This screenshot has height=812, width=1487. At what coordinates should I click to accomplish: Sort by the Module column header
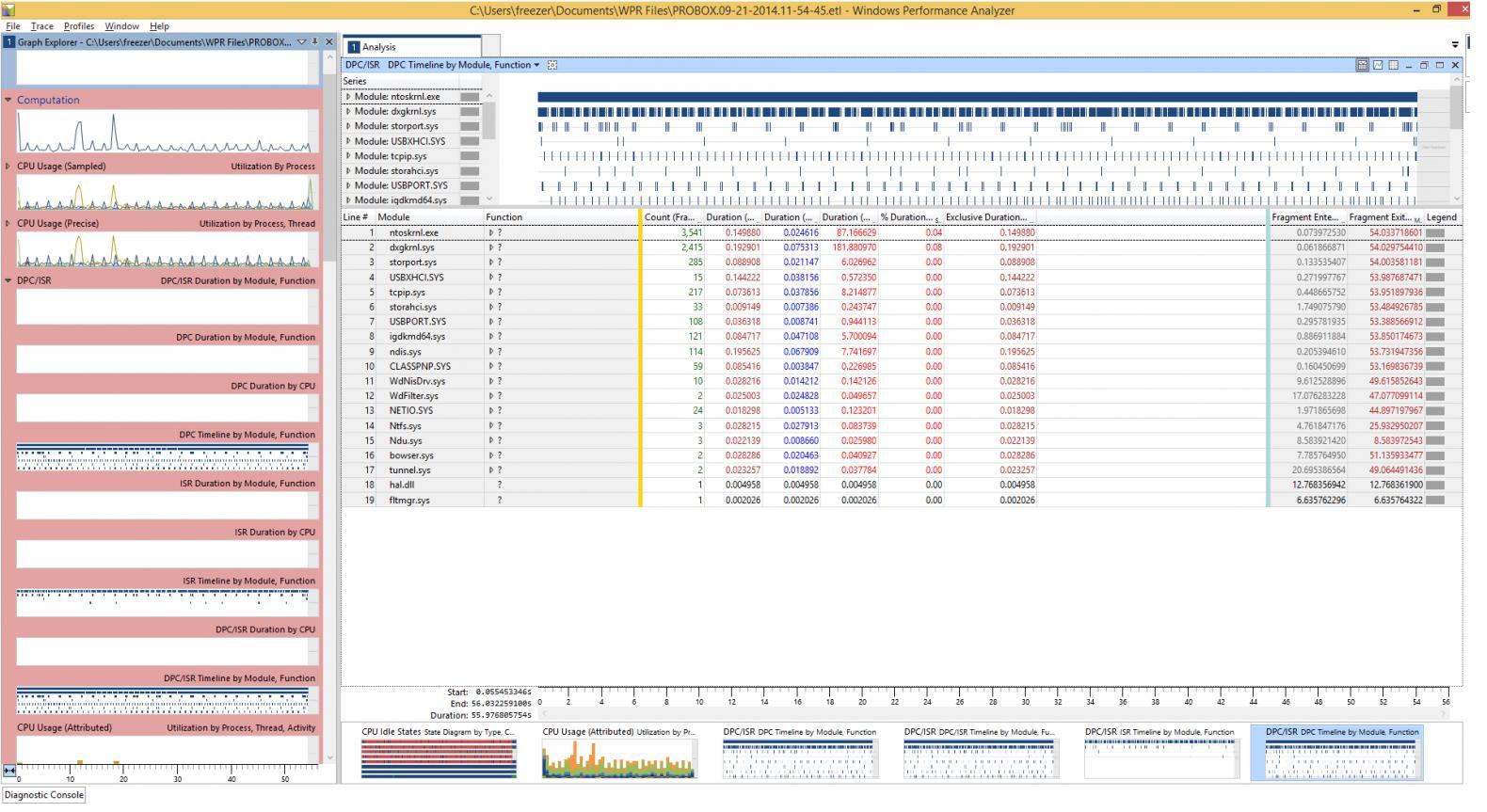point(429,217)
